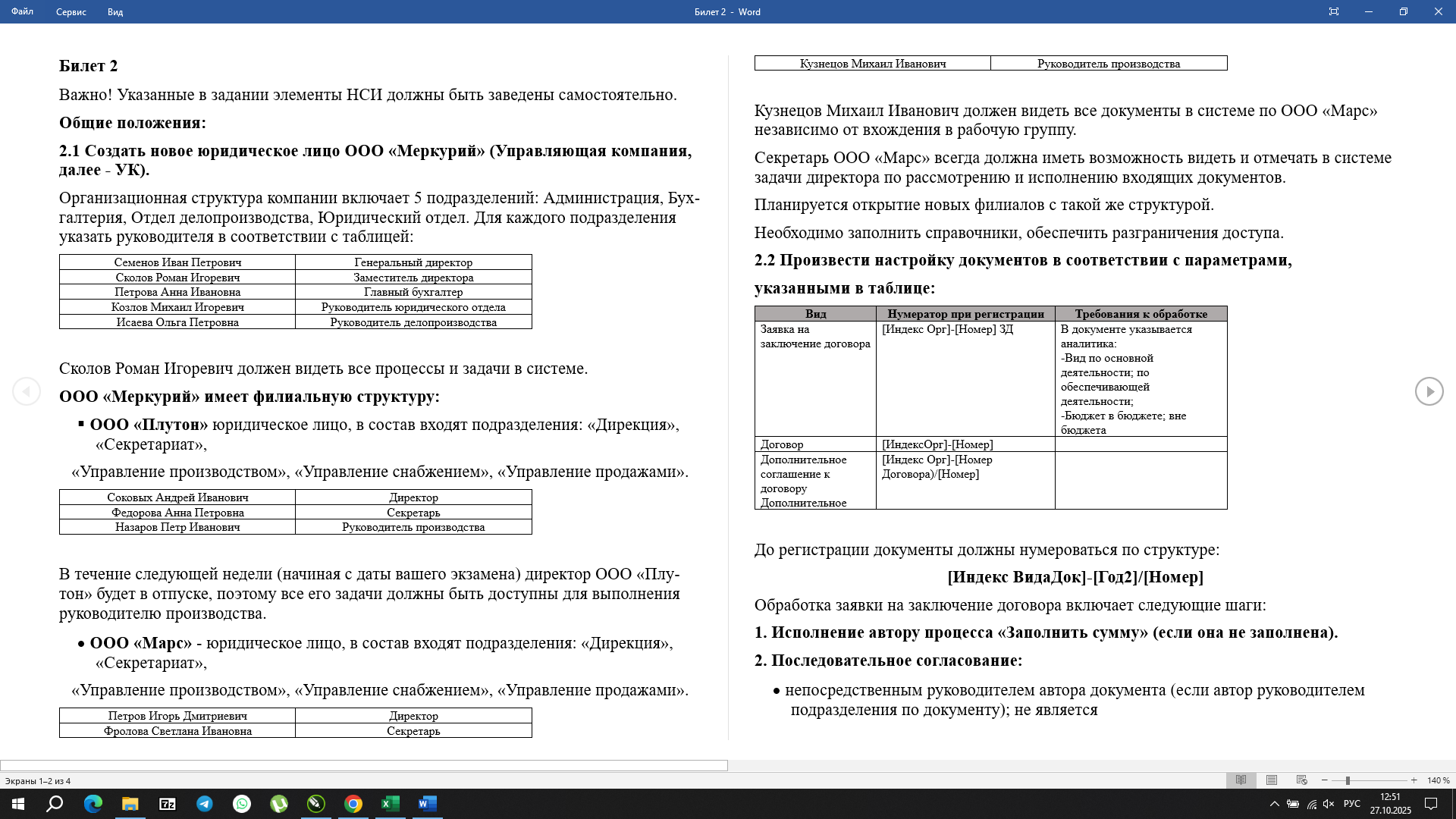Open Excel from the taskbar
Image resolution: width=1456 pixels, height=819 pixels.
[390, 805]
